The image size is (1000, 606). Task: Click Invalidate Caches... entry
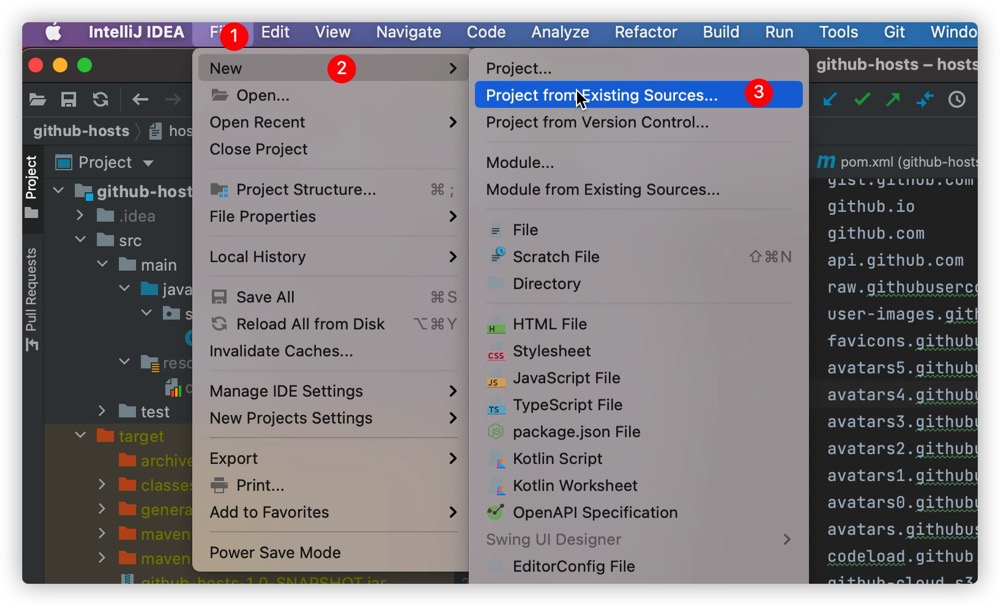coord(281,351)
